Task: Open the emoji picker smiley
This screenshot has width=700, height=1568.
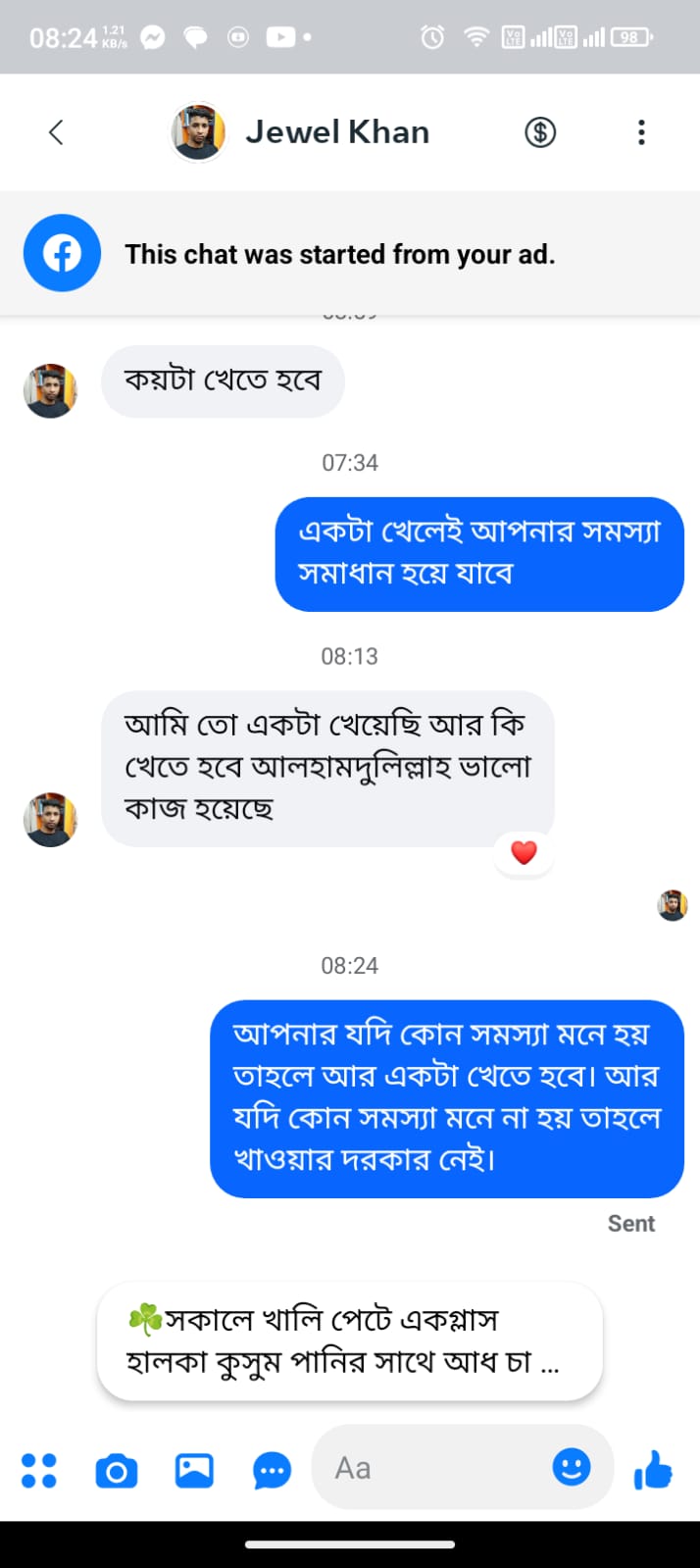Action: pos(572,1467)
